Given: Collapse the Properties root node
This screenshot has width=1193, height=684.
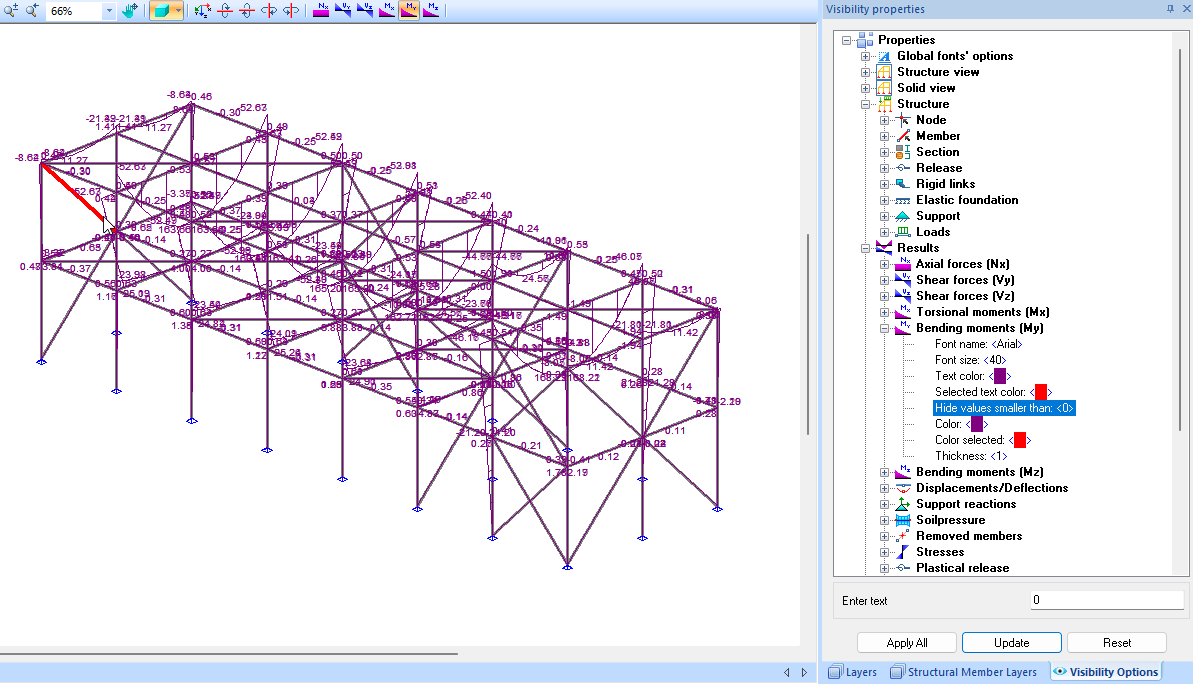Looking at the screenshot, I should point(846,40).
